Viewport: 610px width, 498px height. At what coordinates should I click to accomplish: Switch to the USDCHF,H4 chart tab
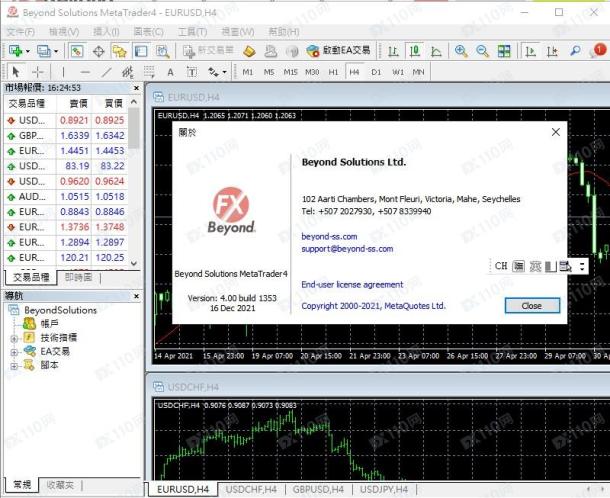pos(251,489)
